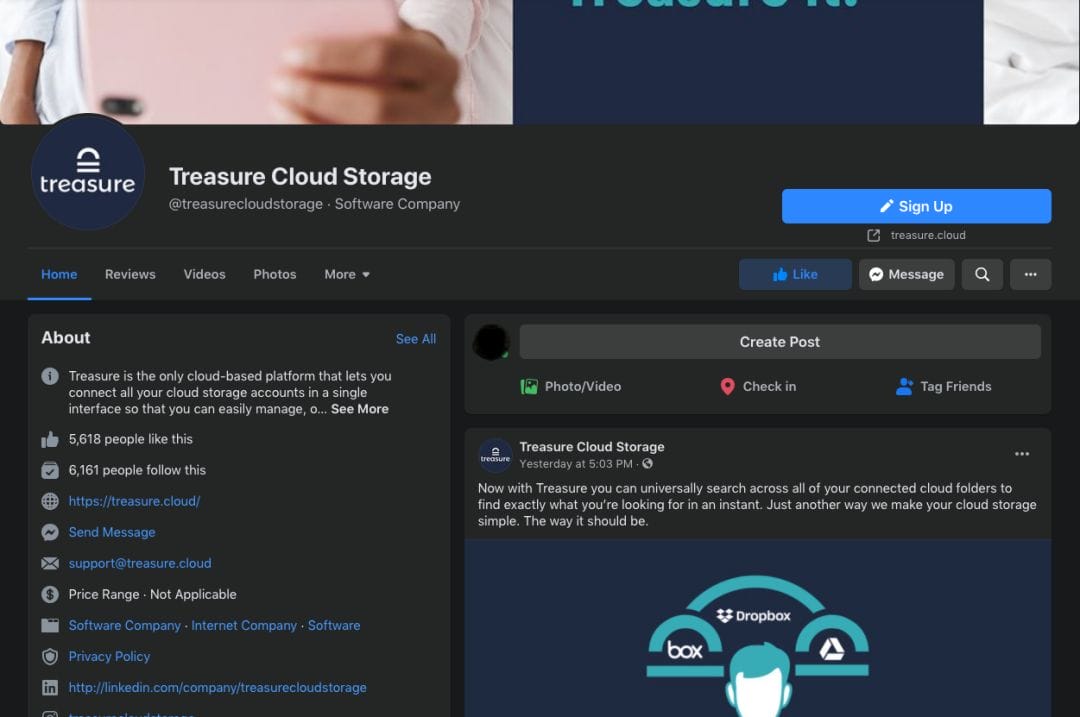1080x717 pixels.
Task: Click the folder category icon
Action: click(x=50, y=625)
